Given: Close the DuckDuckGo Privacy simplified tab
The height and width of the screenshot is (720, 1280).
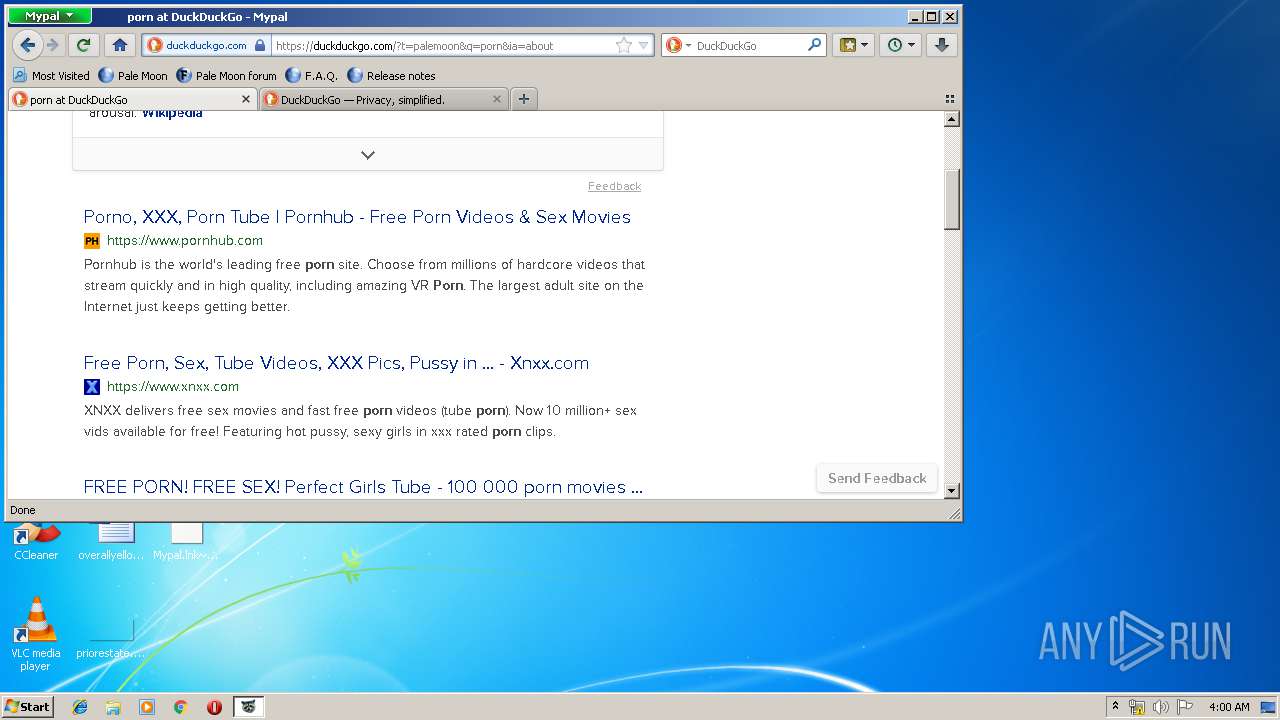Looking at the screenshot, I should [x=497, y=99].
